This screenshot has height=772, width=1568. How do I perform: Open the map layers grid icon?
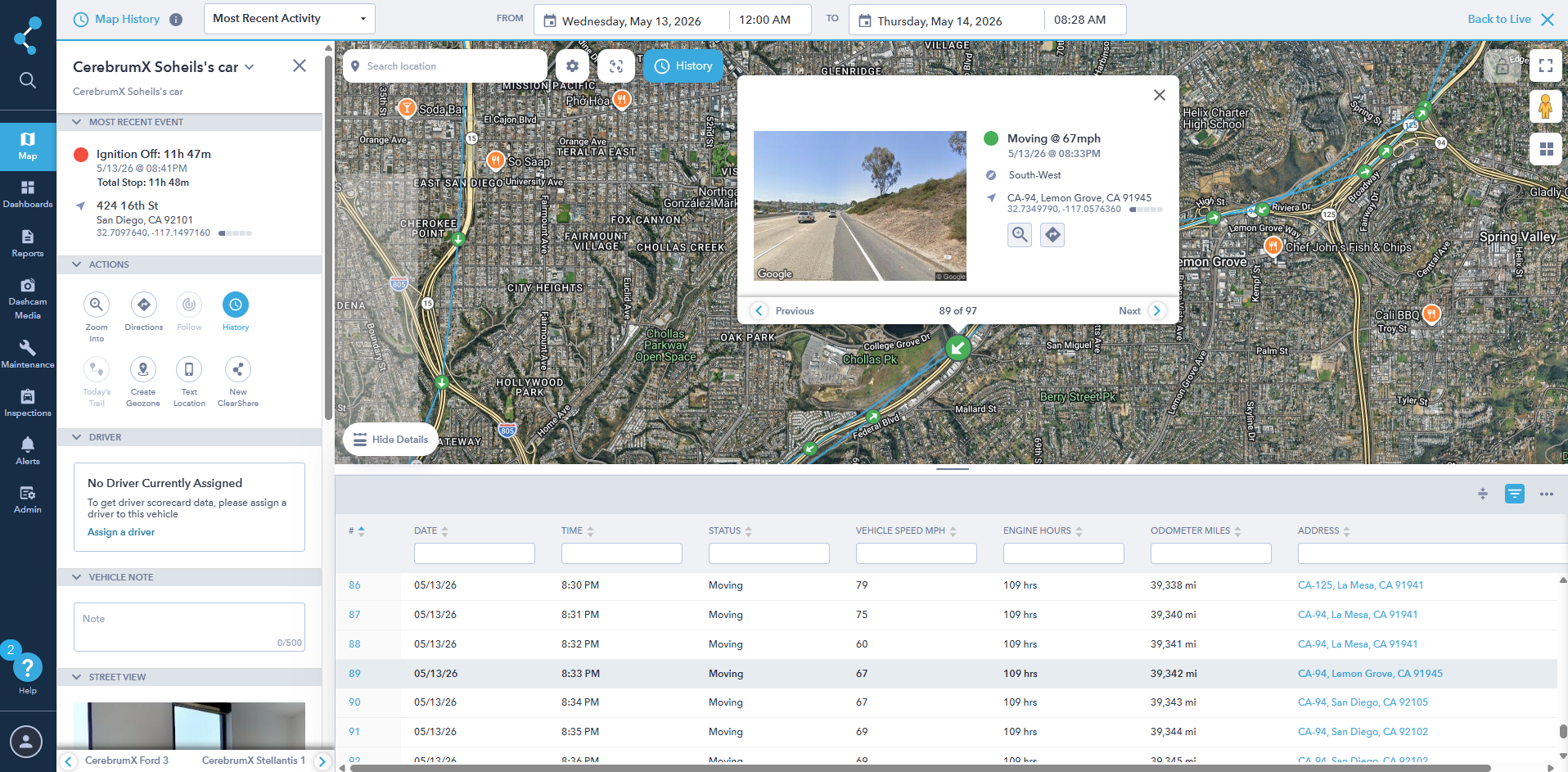tap(1546, 149)
